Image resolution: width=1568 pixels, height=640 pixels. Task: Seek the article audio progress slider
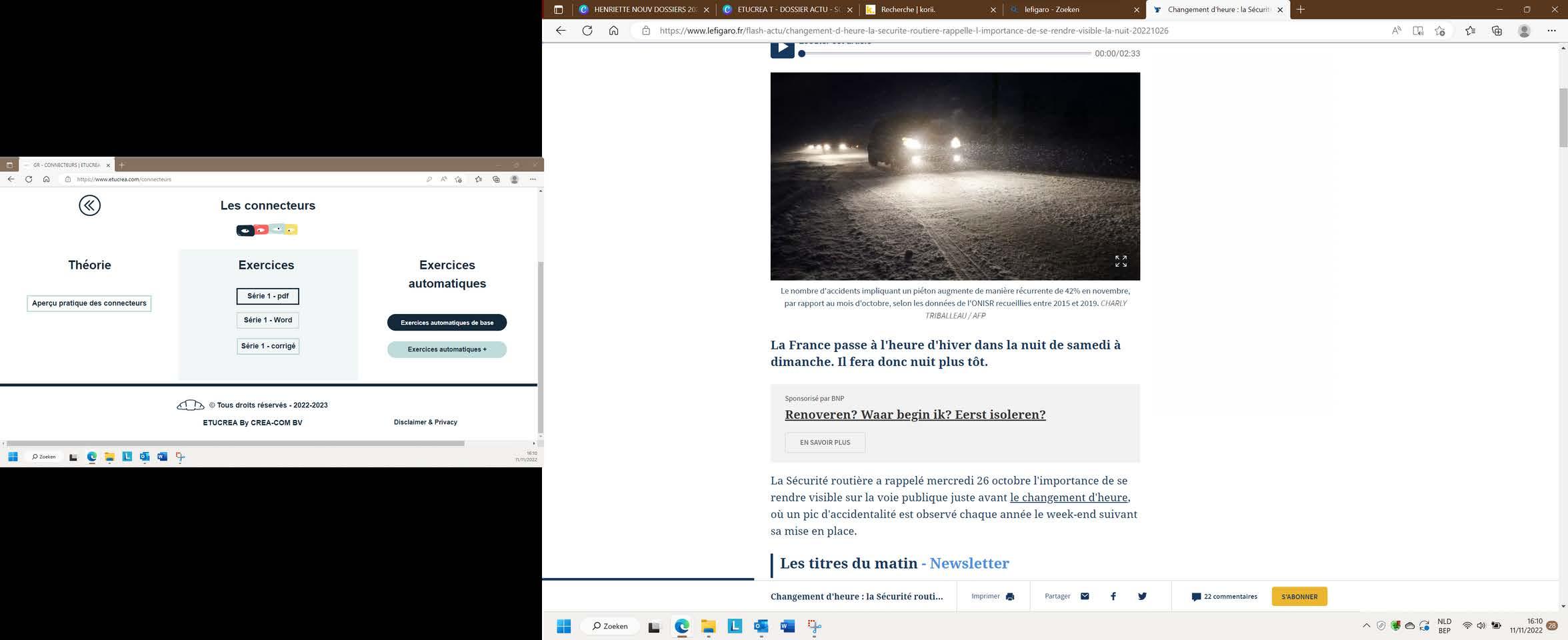tap(945, 53)
